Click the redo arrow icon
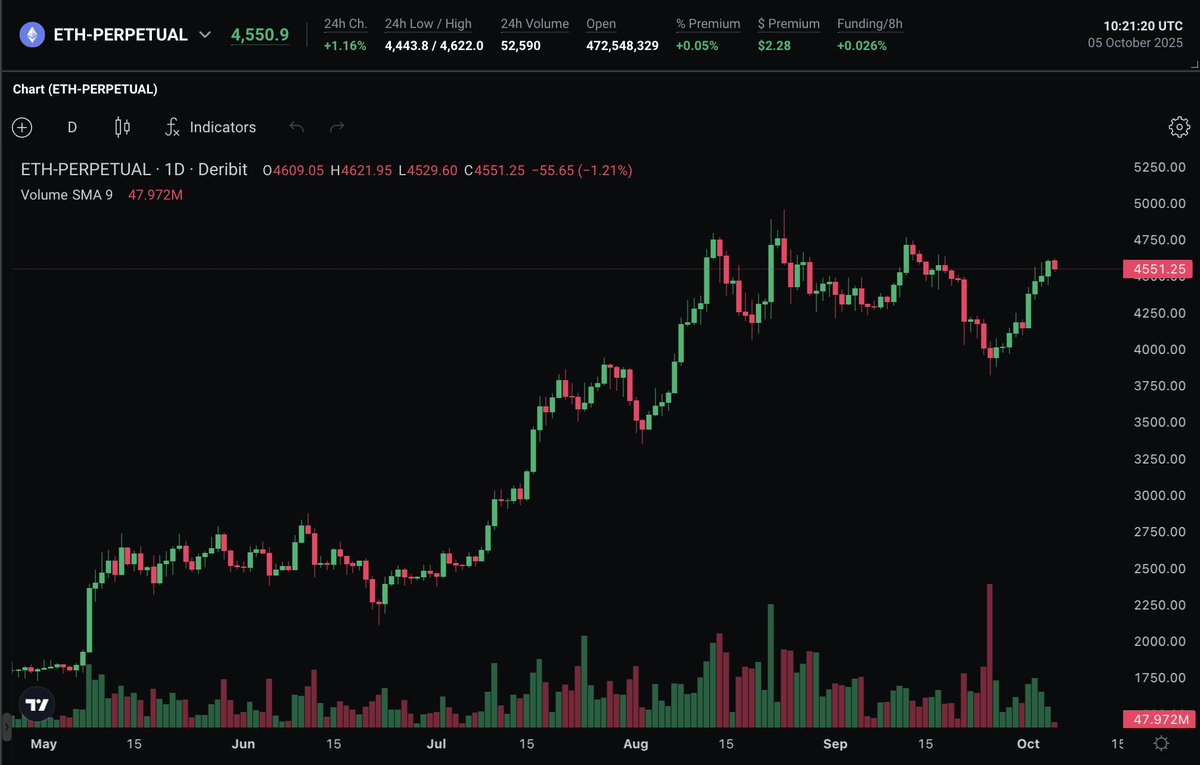Viewport: 1200px width, 765px height. [337, 127]
